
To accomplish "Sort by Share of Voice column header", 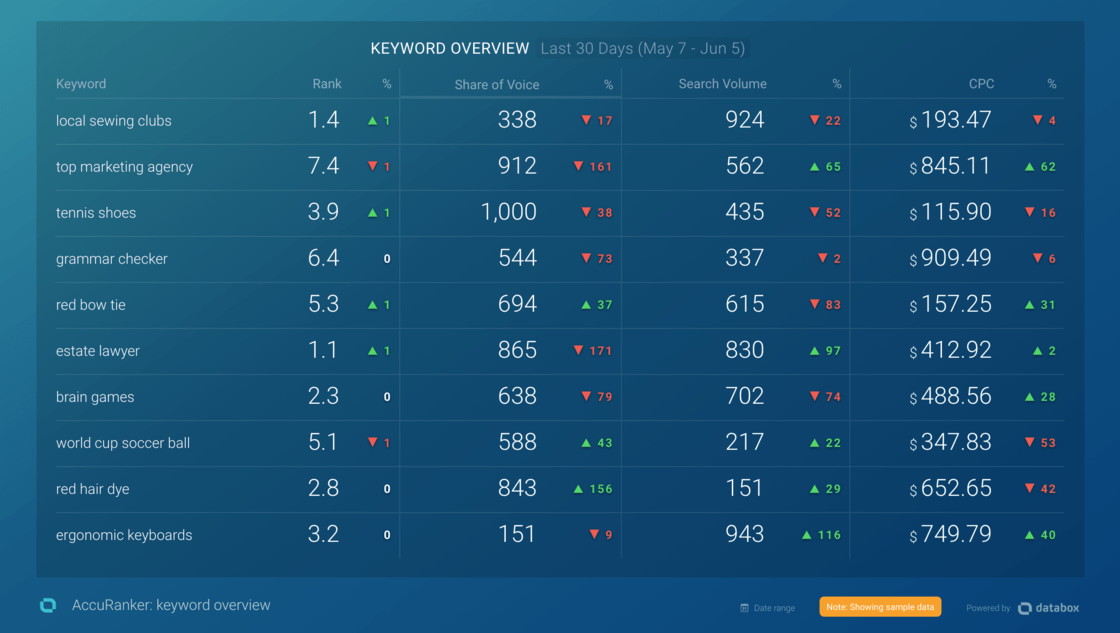I will pyautogui.click(x=496, y=85).
